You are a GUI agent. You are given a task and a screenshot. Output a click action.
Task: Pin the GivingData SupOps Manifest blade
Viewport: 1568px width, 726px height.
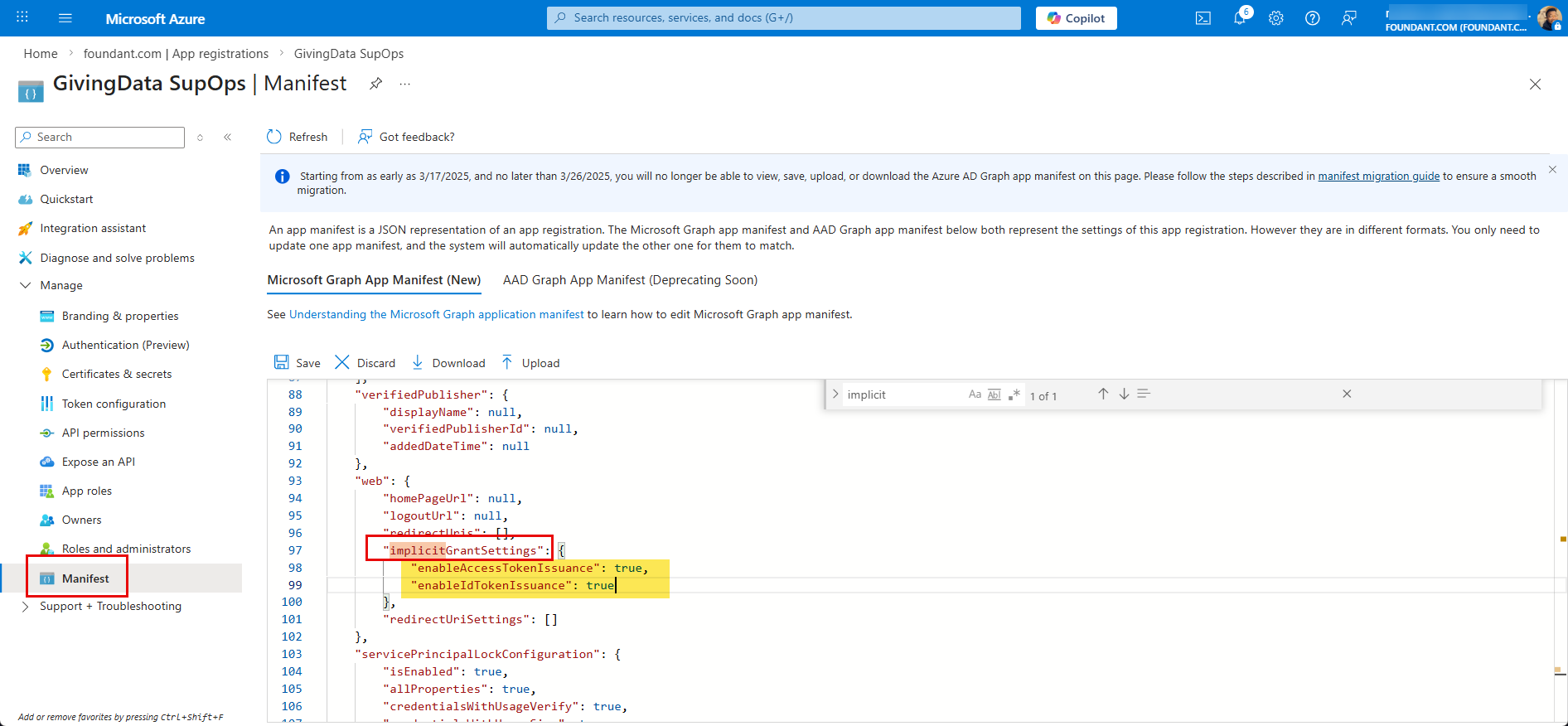point(375,84)
